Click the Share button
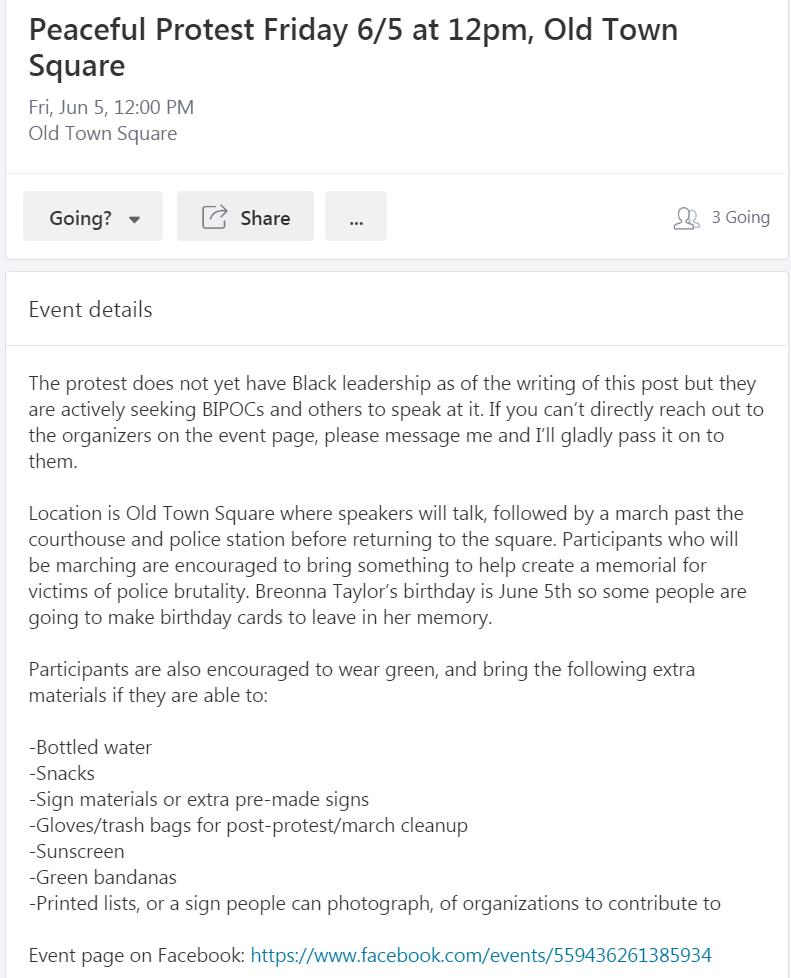Screen dimensions: 791x978 coord(245,217)
